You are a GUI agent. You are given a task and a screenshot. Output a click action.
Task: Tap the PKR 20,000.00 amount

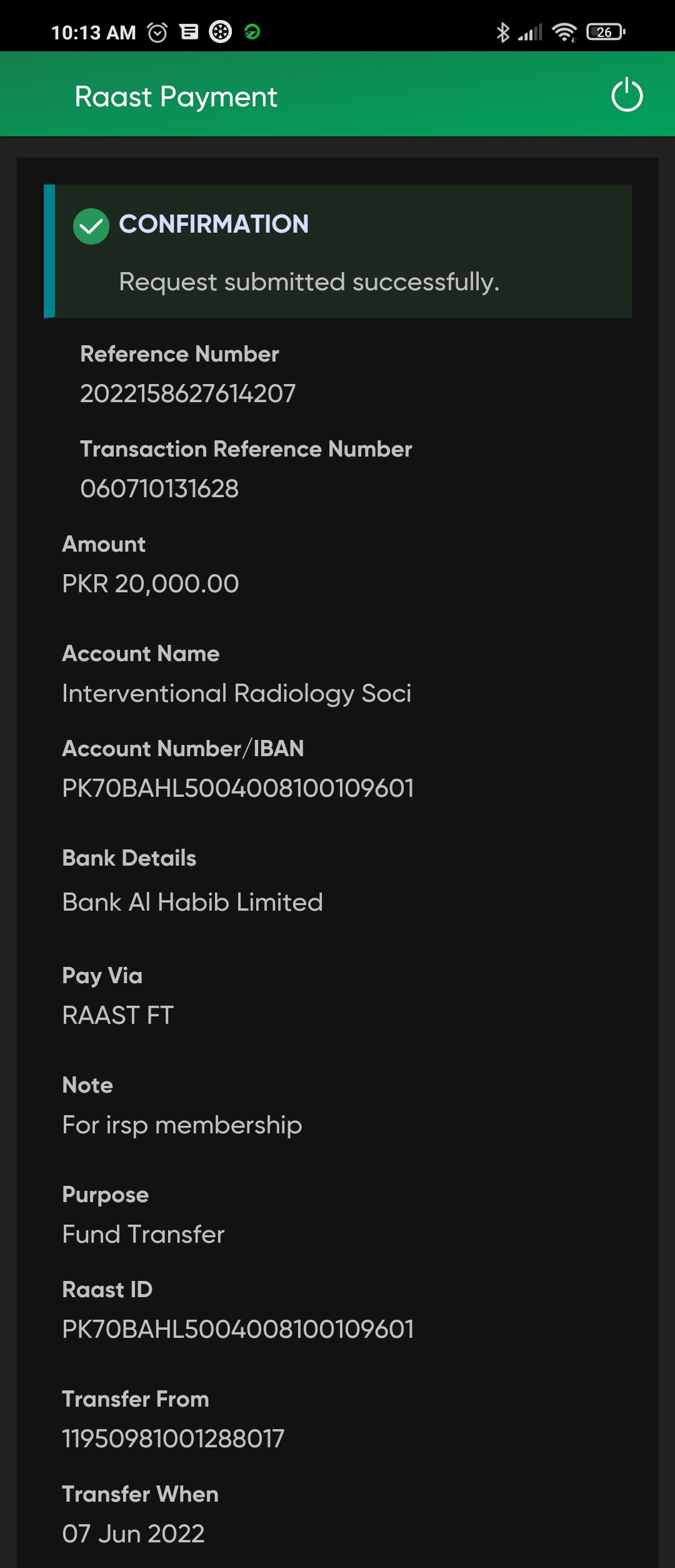click(151, 584)
